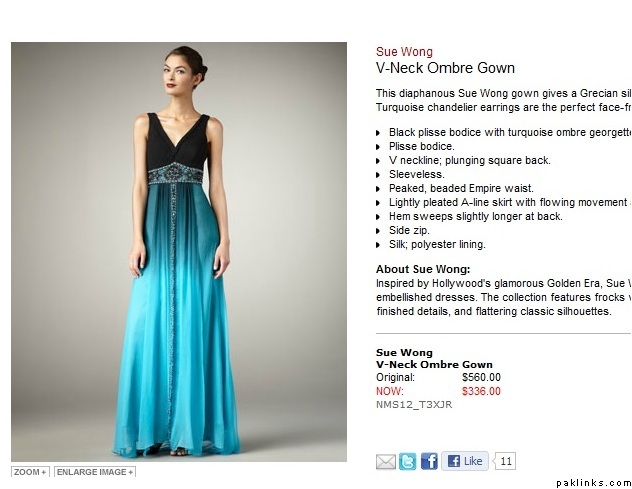
Task: Hit the Facebook Like button
Action: point(465,461)
